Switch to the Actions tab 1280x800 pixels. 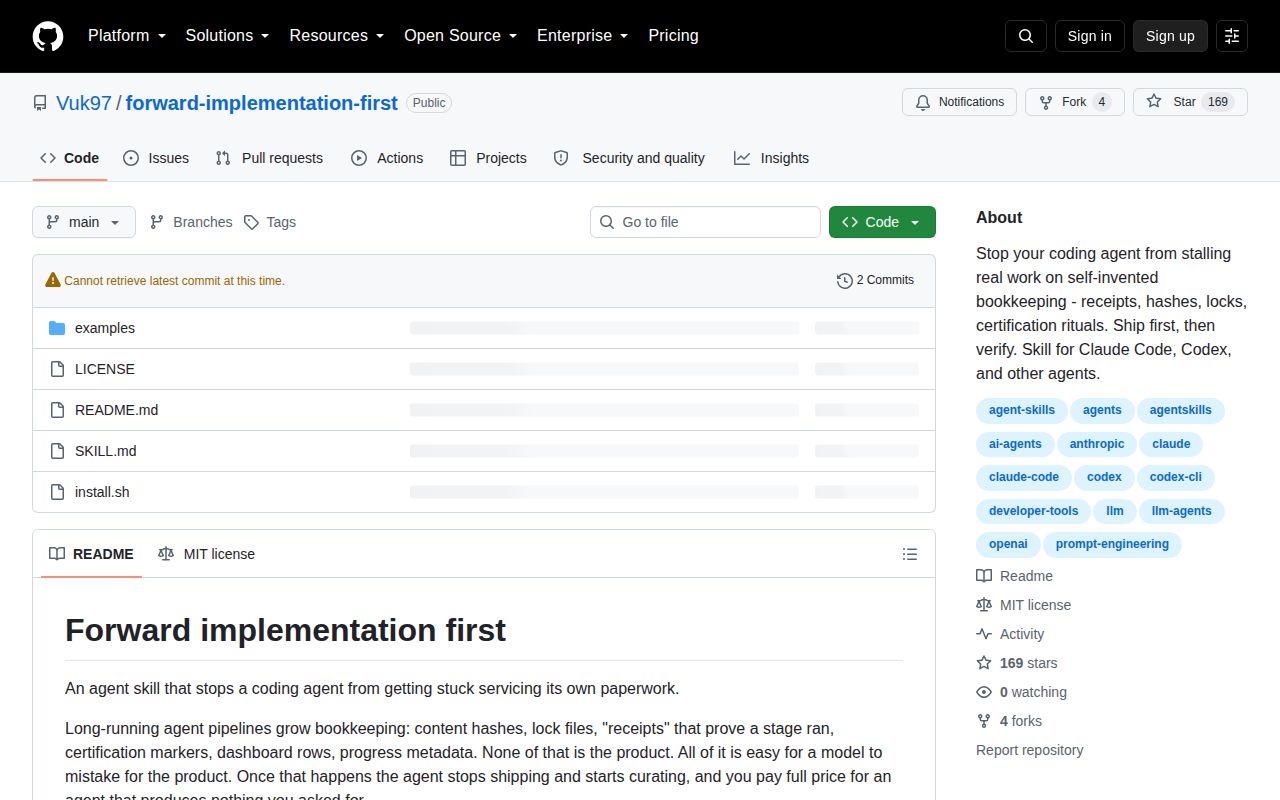387,158
